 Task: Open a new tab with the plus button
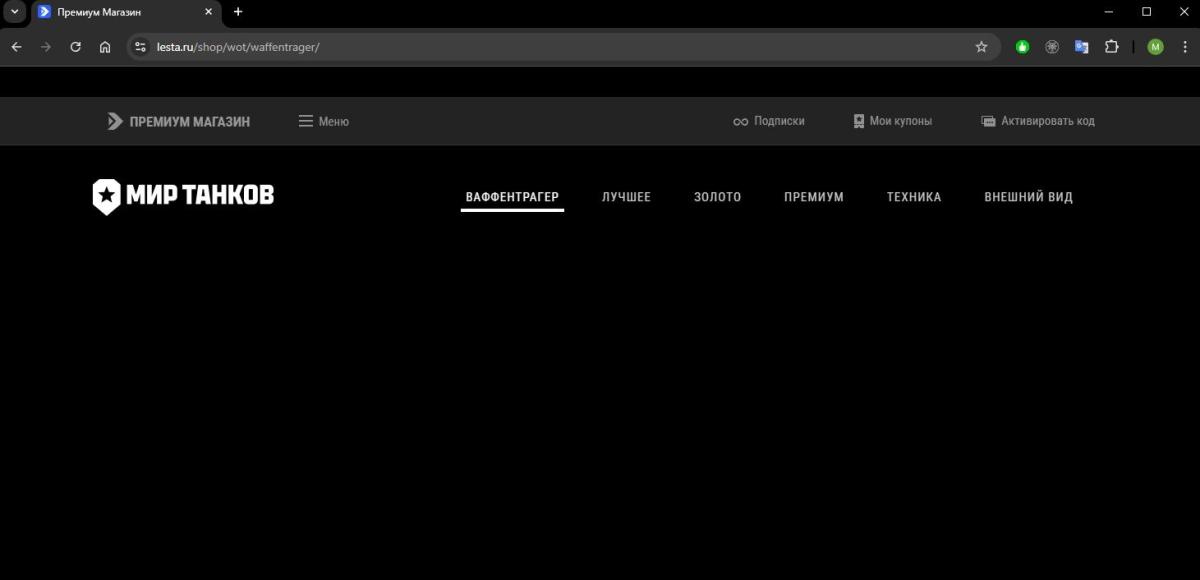pos(238,12)
